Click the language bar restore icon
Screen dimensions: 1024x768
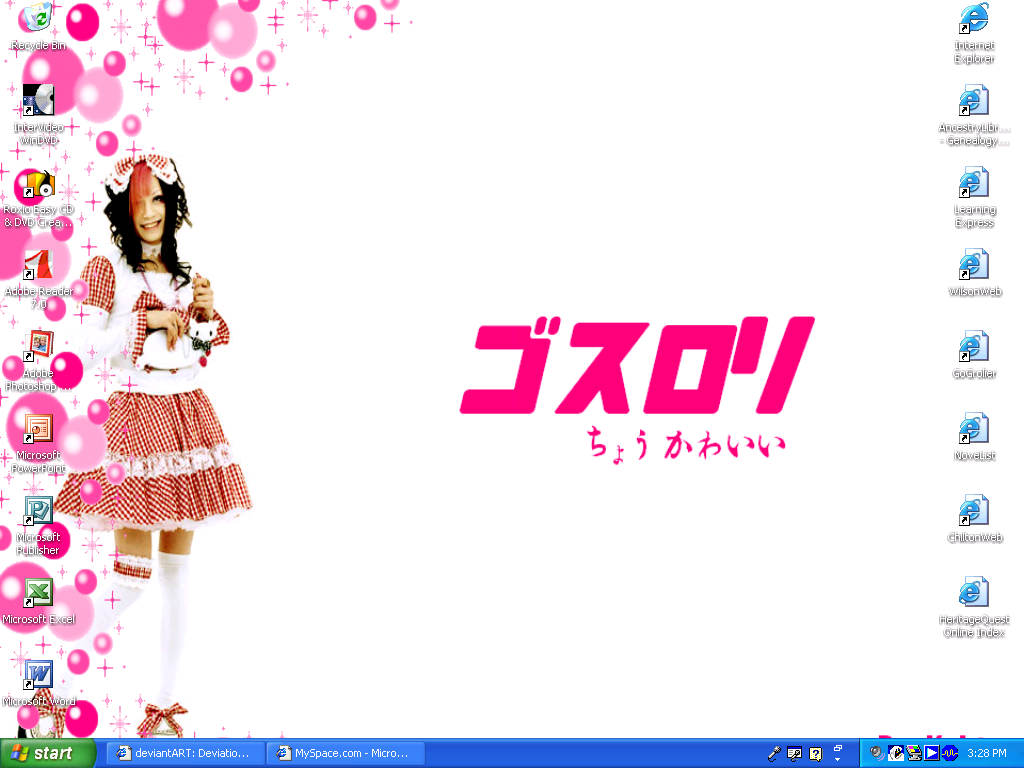click(838, 748)
